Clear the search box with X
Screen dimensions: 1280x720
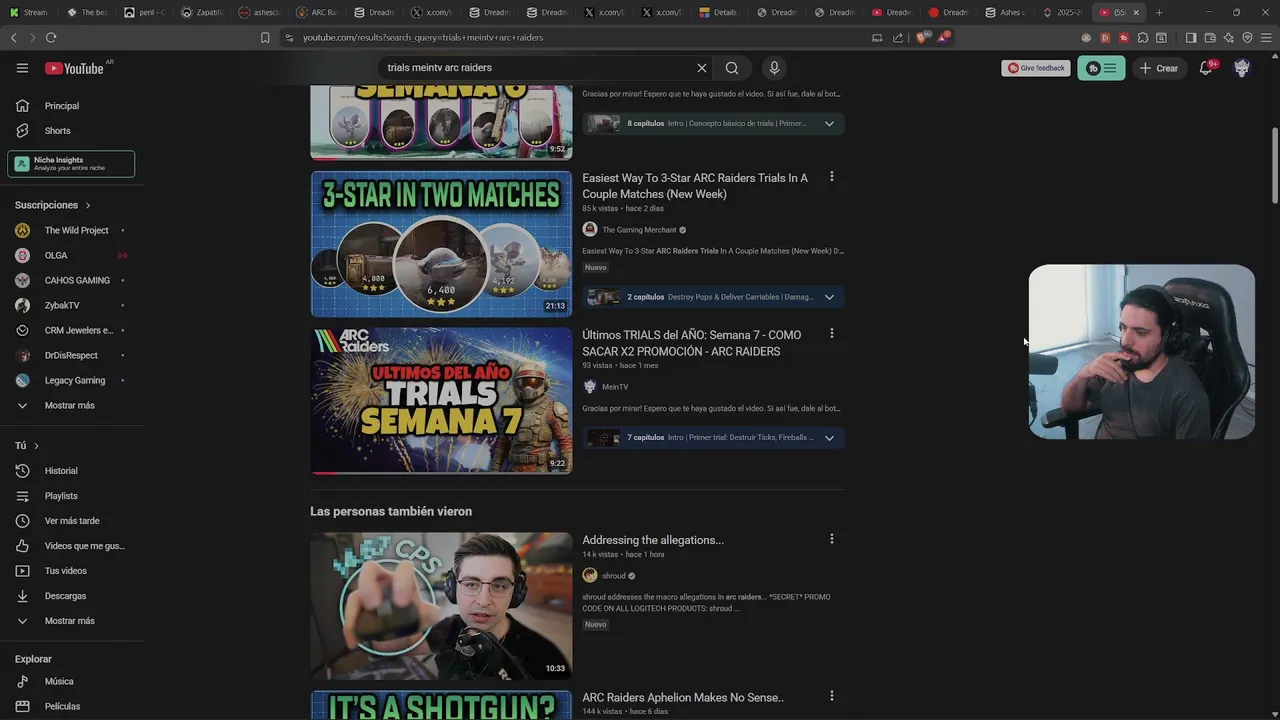[x=702, y=68]
